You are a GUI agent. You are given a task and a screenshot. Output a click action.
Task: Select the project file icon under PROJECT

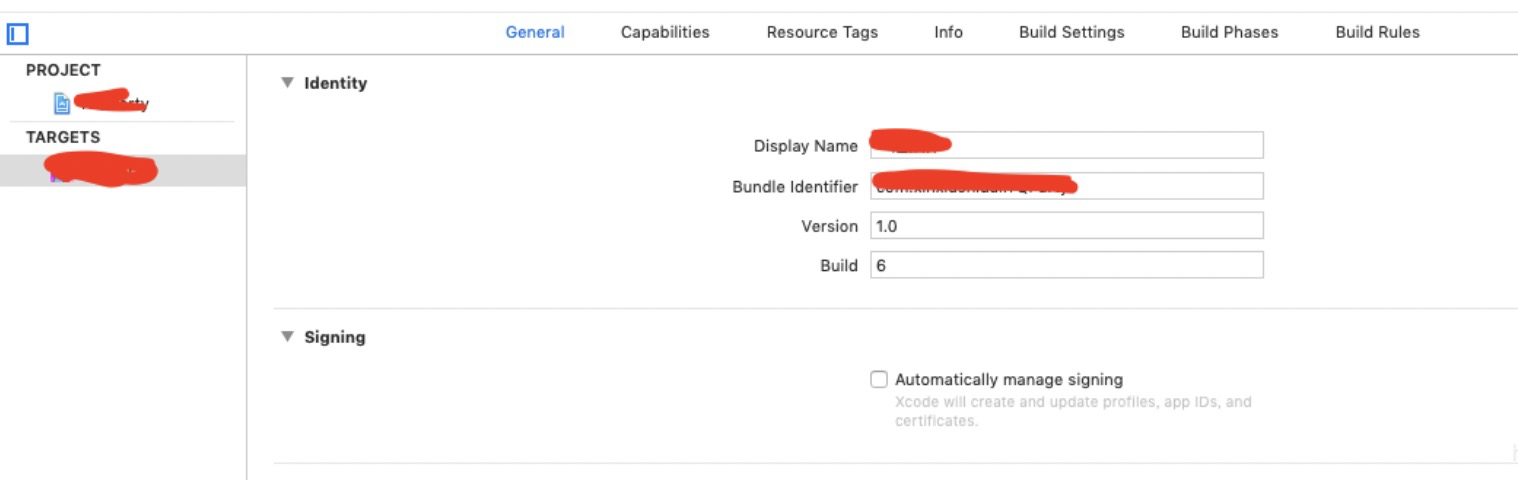[62, 103]
